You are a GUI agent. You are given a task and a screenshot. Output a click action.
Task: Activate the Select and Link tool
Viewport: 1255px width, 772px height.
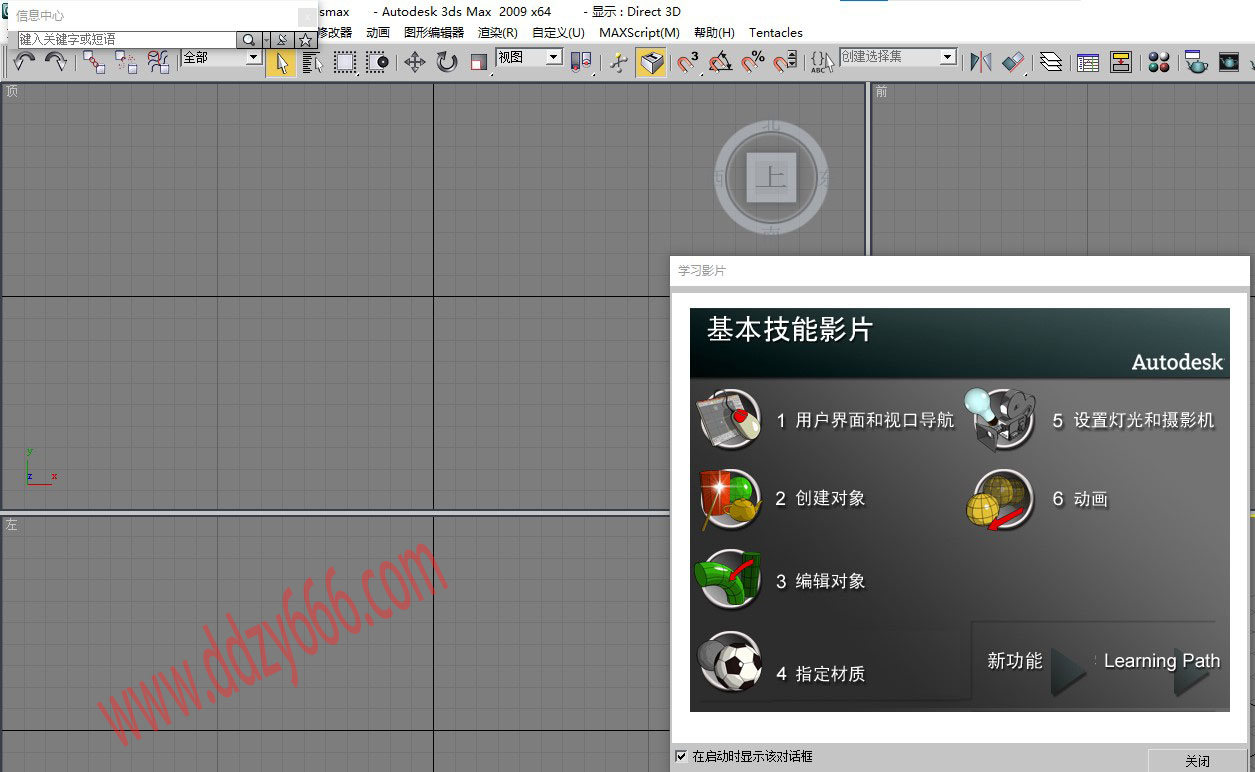point(94,62)
